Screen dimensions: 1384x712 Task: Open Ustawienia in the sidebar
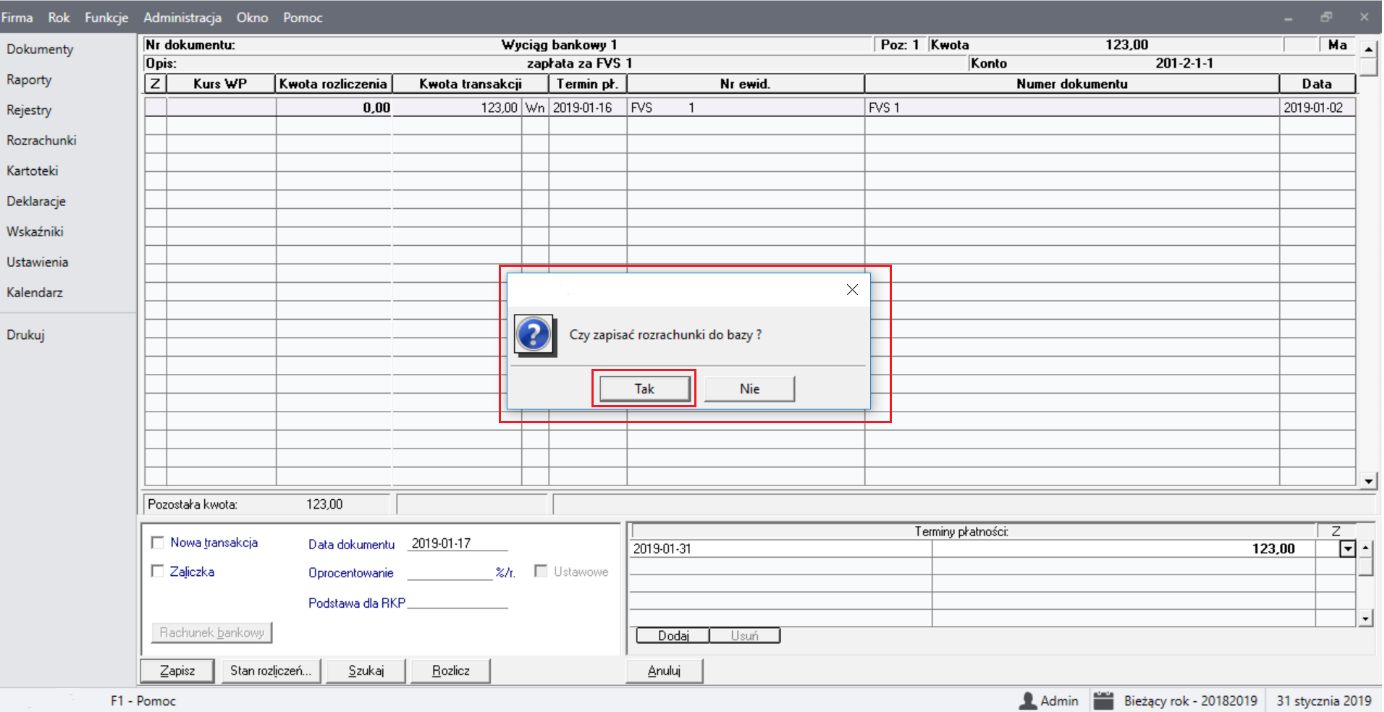coord(37,262)
